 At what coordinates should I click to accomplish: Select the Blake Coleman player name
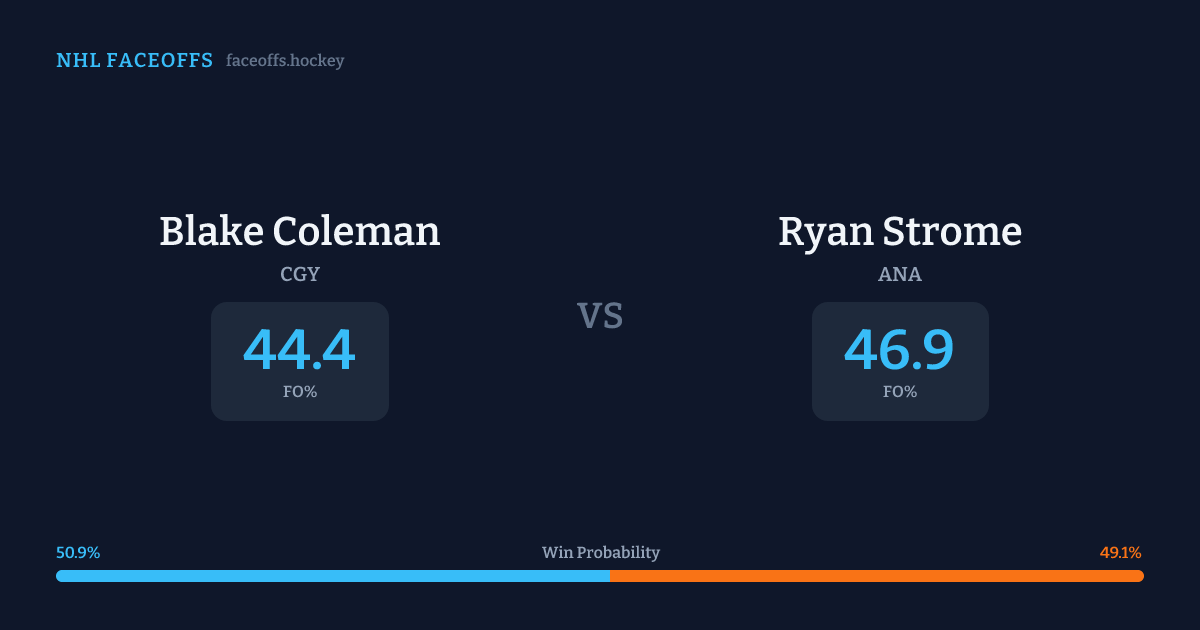(300, 232)
